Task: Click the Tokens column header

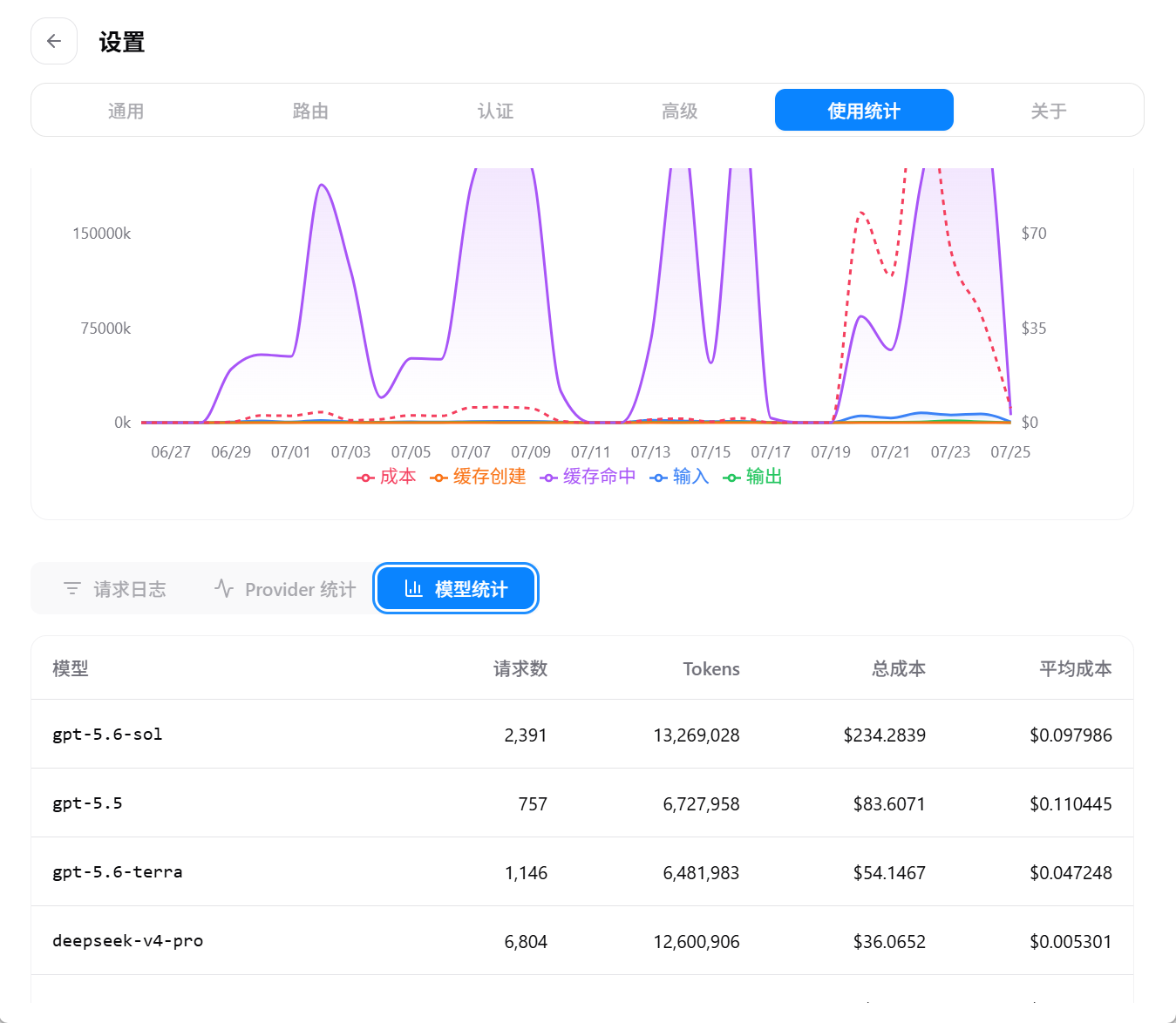Action: tap(711, 668)
